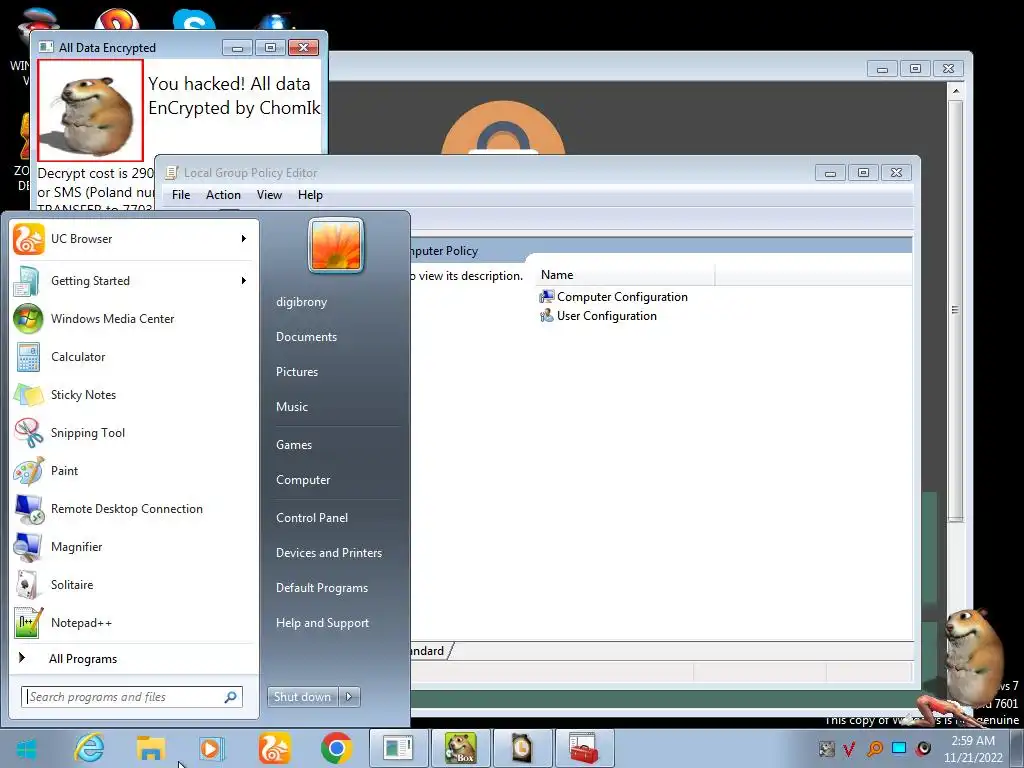Open Default Programs
Image resolution: width=1024 pixels, height=768 pixels.
(x=322, y=588)
